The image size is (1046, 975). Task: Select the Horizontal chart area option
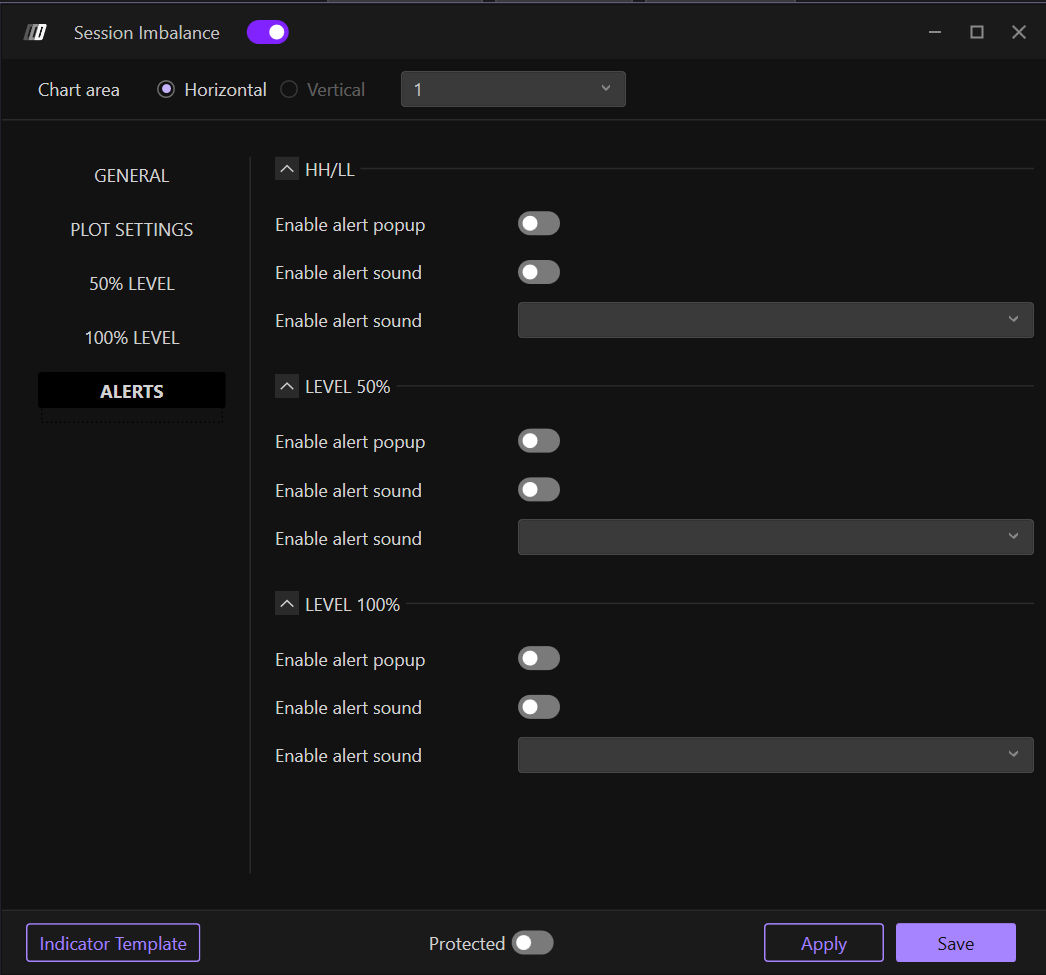pos(166,90)
